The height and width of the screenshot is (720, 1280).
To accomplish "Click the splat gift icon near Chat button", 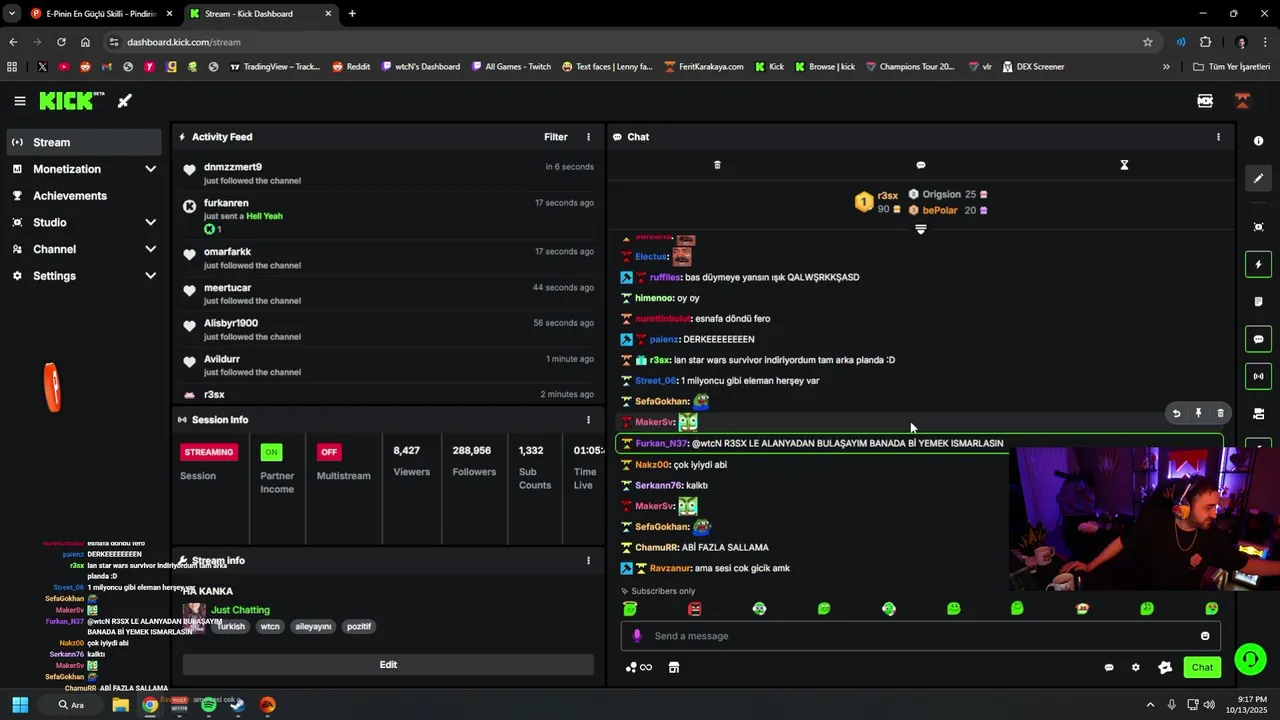I will tap(1165, 668).
